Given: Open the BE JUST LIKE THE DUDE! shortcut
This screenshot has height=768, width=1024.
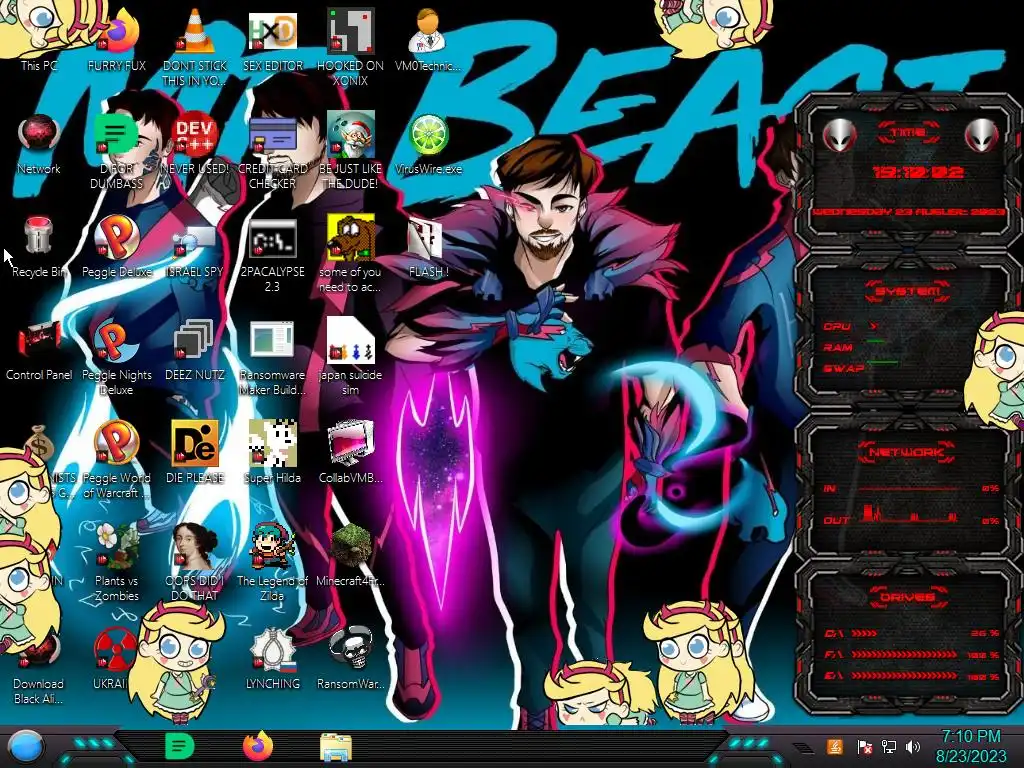Looking at the screenshot, I should tap(350, 150).
